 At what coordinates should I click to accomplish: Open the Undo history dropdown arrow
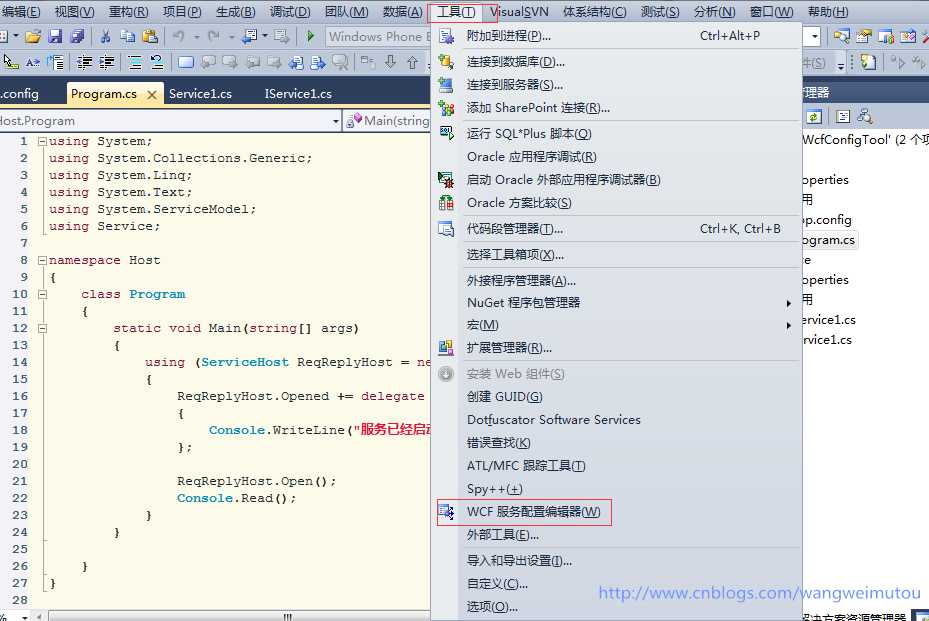tap(197, 37)
